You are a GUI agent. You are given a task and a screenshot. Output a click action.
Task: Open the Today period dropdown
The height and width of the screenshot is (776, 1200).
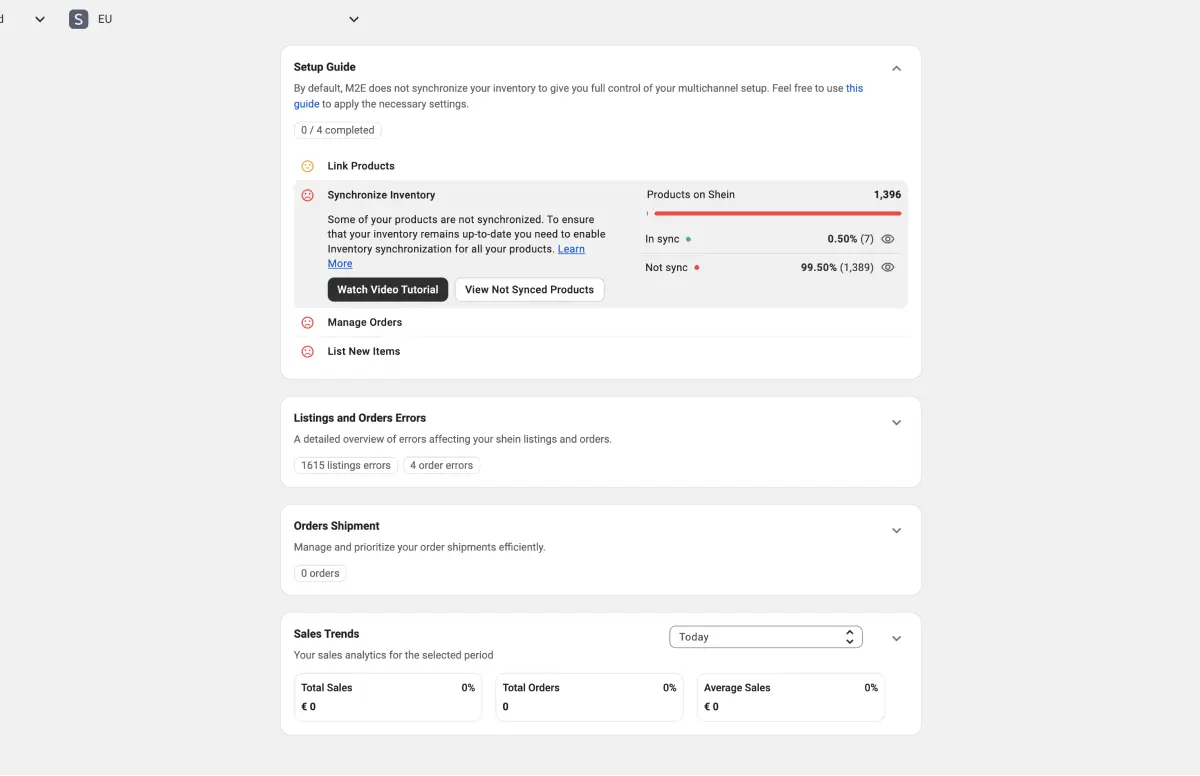tap(765, 637)
